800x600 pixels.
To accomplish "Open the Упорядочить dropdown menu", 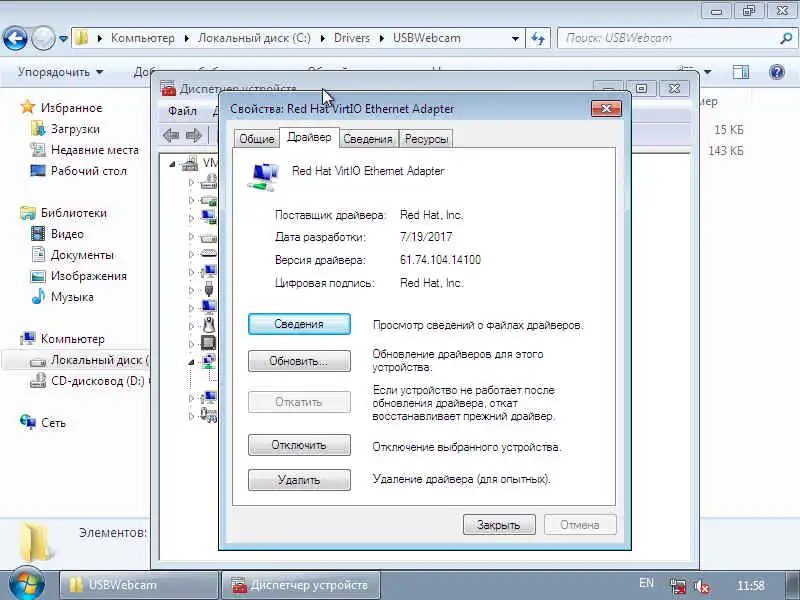I will pos(60,72).
